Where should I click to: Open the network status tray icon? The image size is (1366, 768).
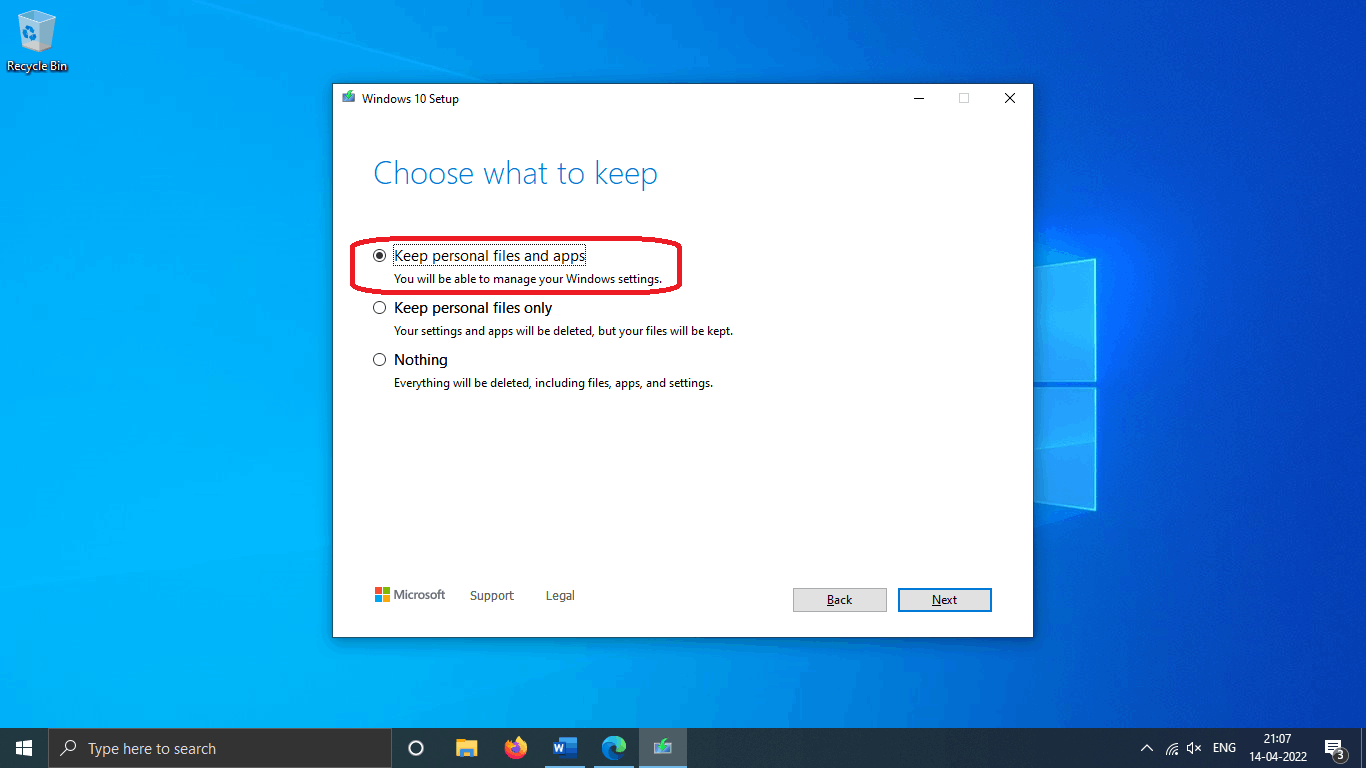[x=1172, y=748]
